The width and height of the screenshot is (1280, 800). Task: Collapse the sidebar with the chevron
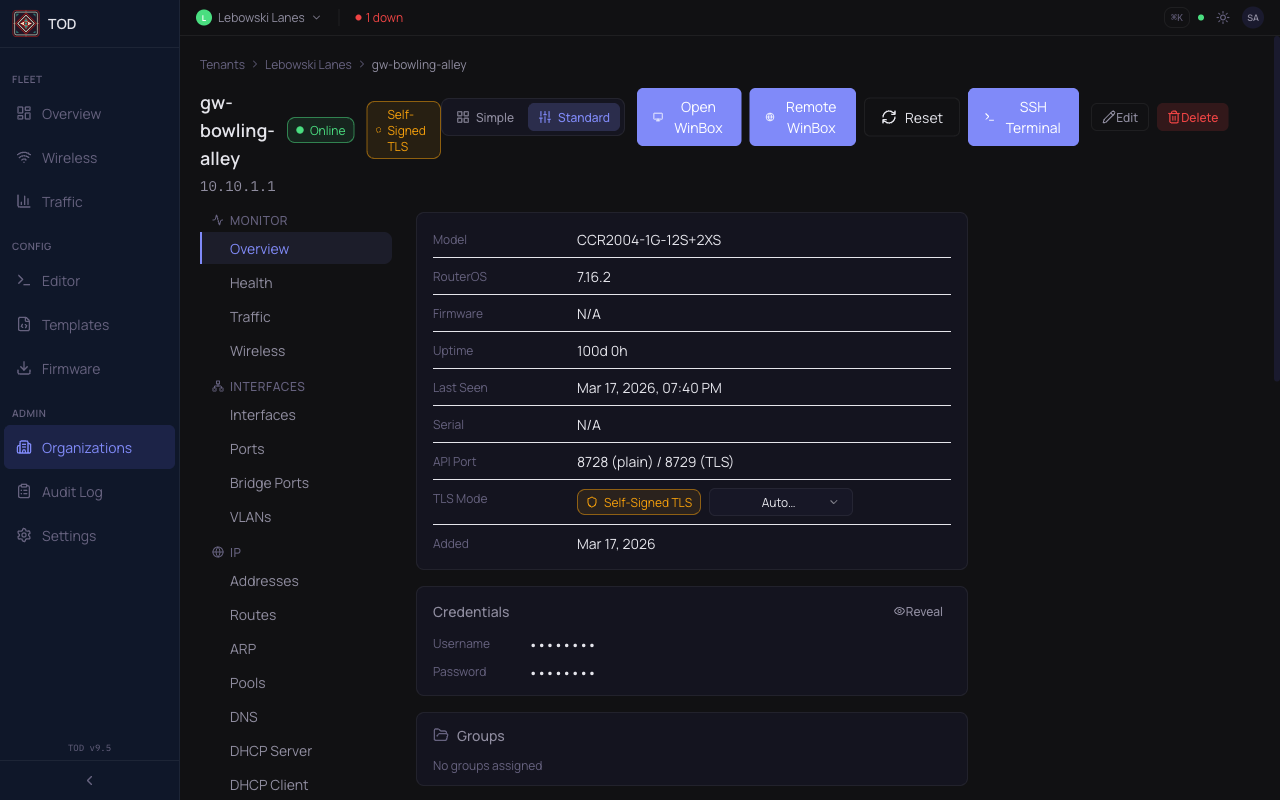(89, 780)
